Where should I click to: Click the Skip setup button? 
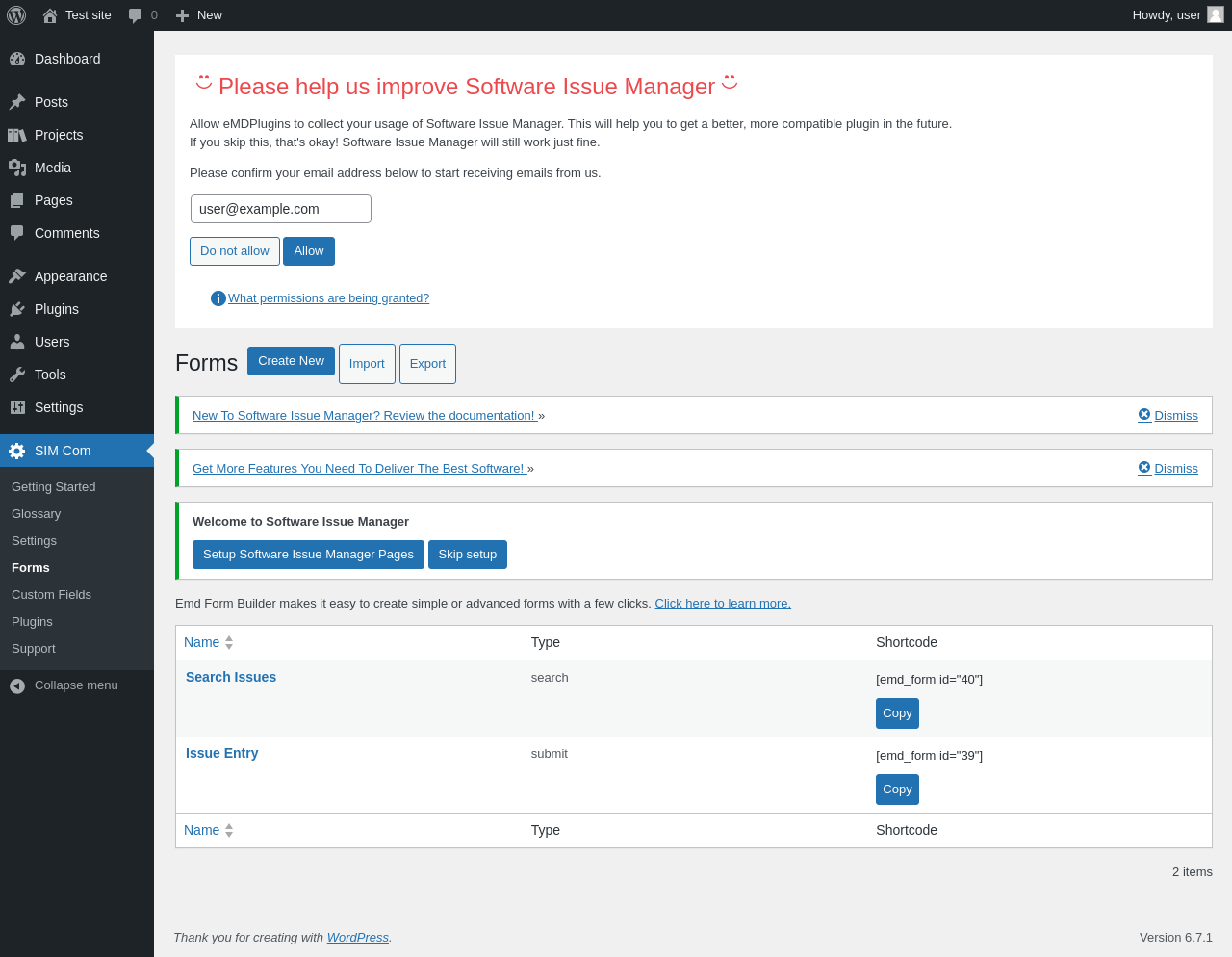click(x=468, y=555)
